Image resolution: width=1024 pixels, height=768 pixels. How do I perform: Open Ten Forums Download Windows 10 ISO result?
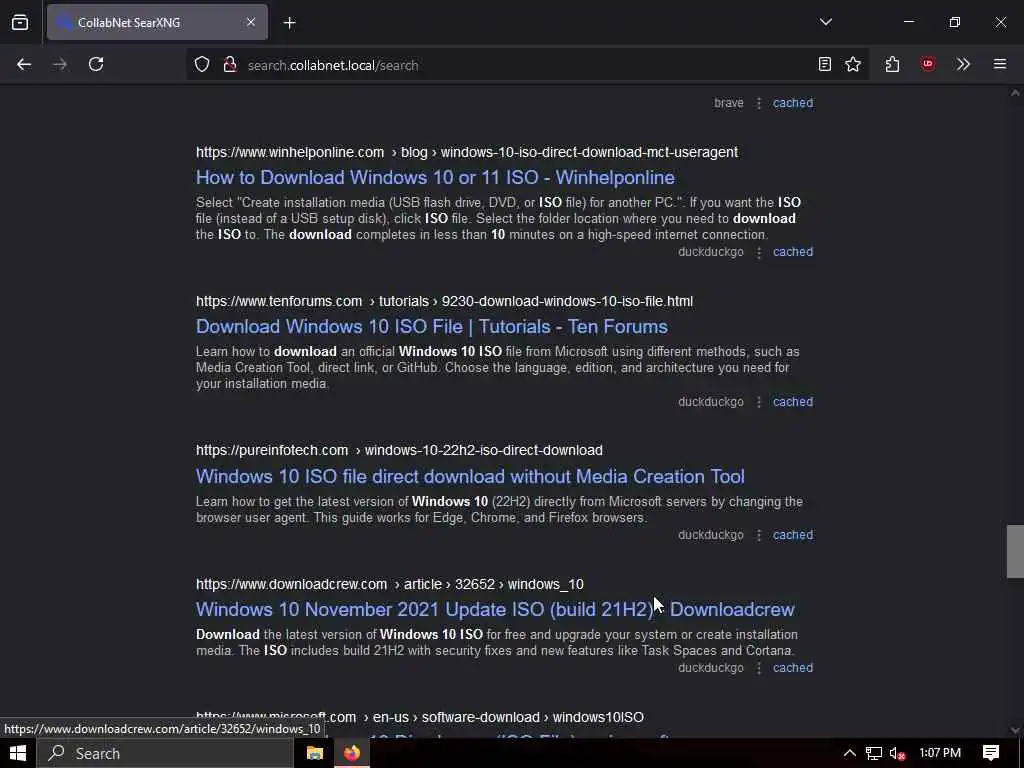432,327
